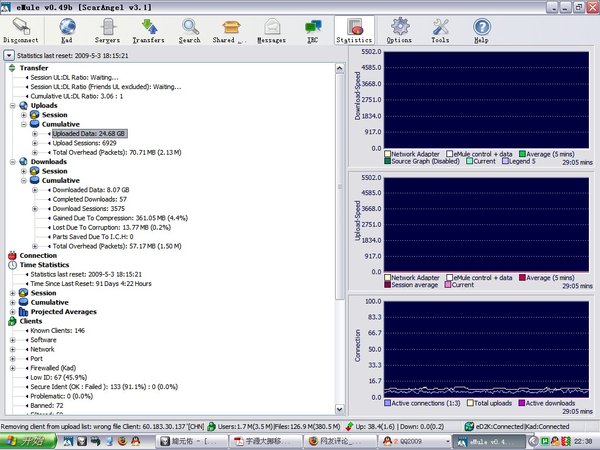Click the Downloads globe icon in tree
This screenshot has height=450, width=600.
tap(23, 161)
